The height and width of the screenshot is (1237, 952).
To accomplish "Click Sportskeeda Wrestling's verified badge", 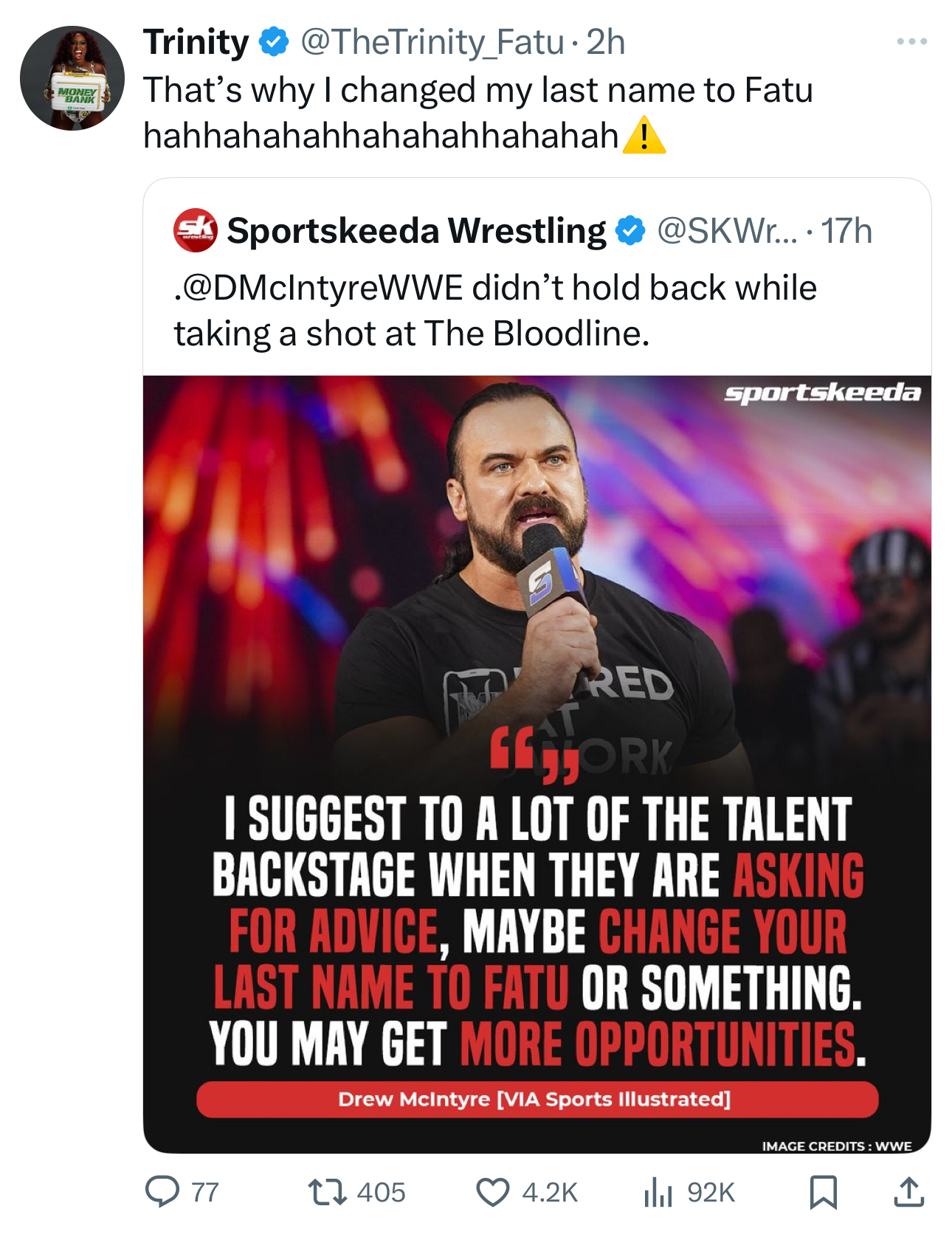I will (x=630, y=231).
